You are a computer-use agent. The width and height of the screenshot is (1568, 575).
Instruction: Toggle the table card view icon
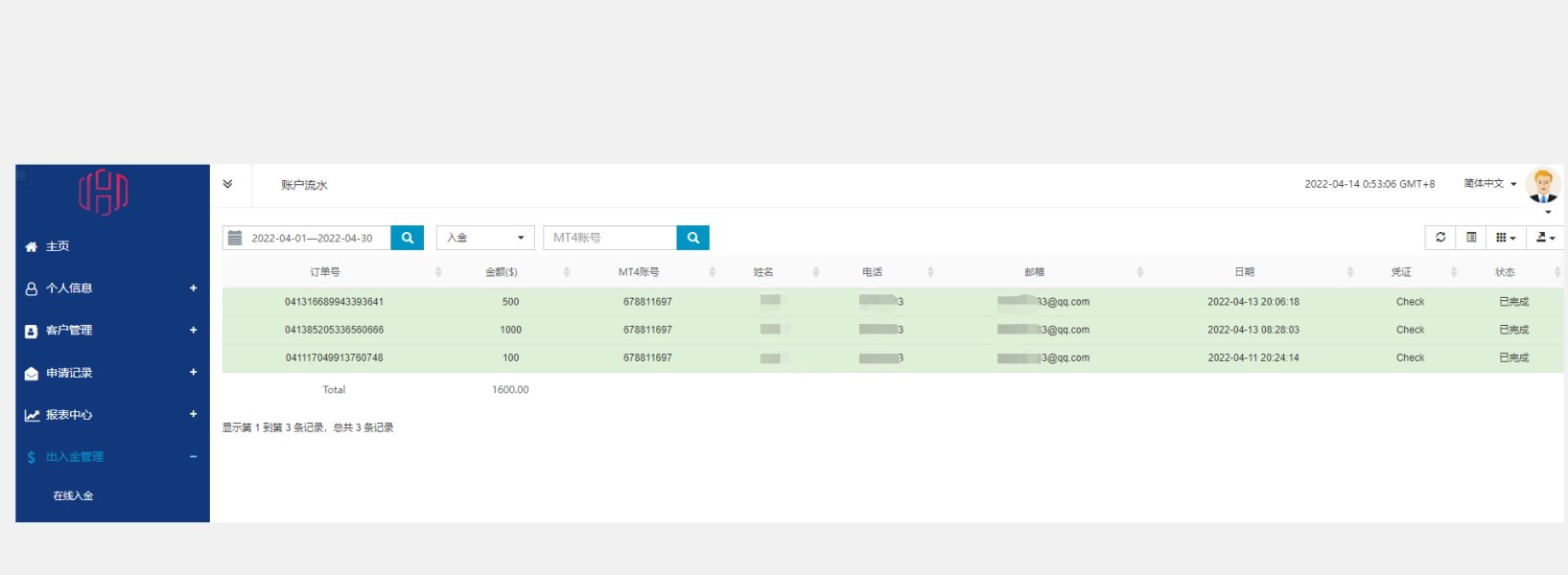point(1471,238)
